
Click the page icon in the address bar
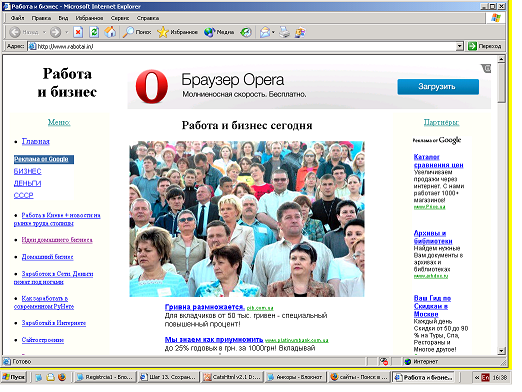(x=32, y=46)
